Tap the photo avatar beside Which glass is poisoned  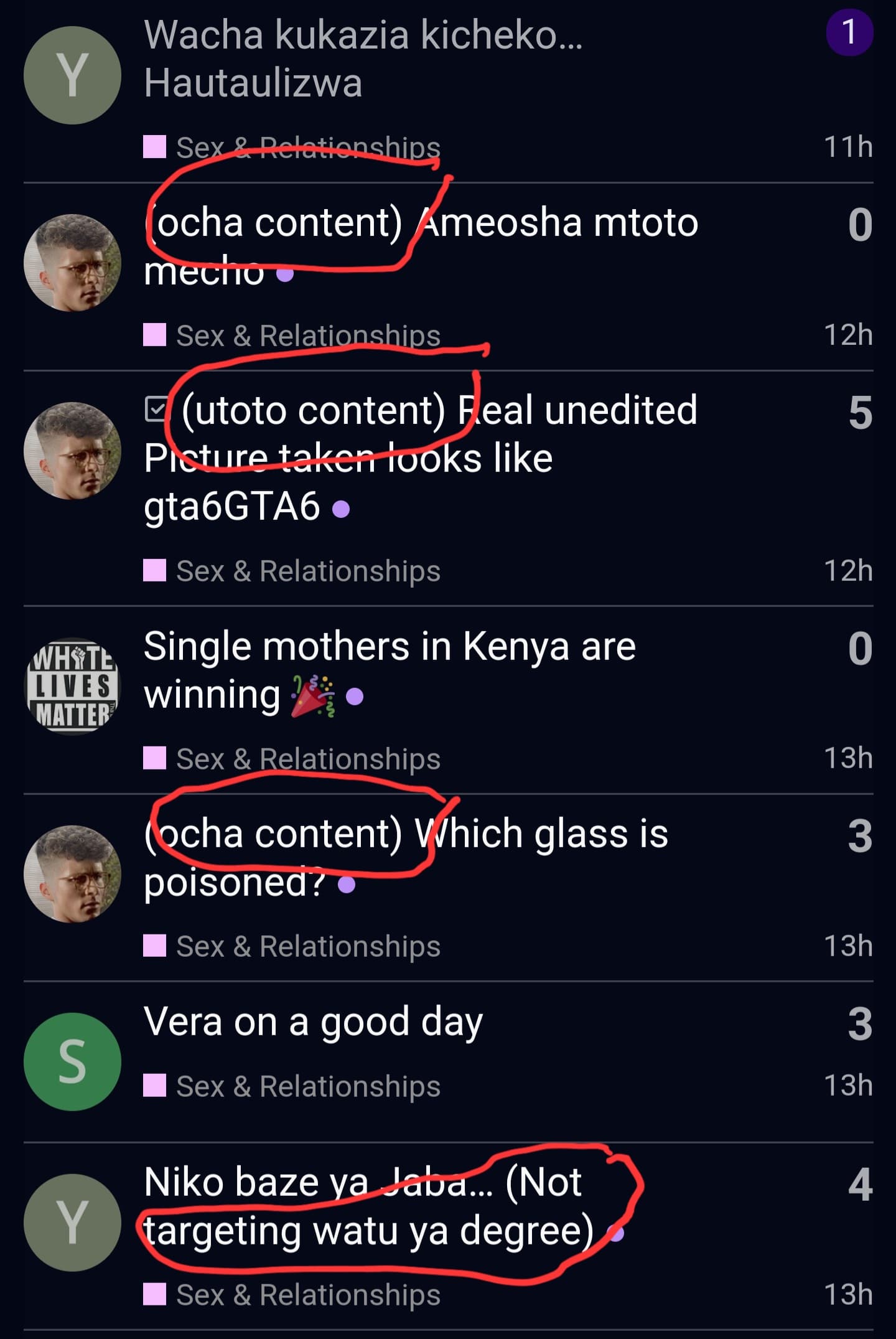72,874
